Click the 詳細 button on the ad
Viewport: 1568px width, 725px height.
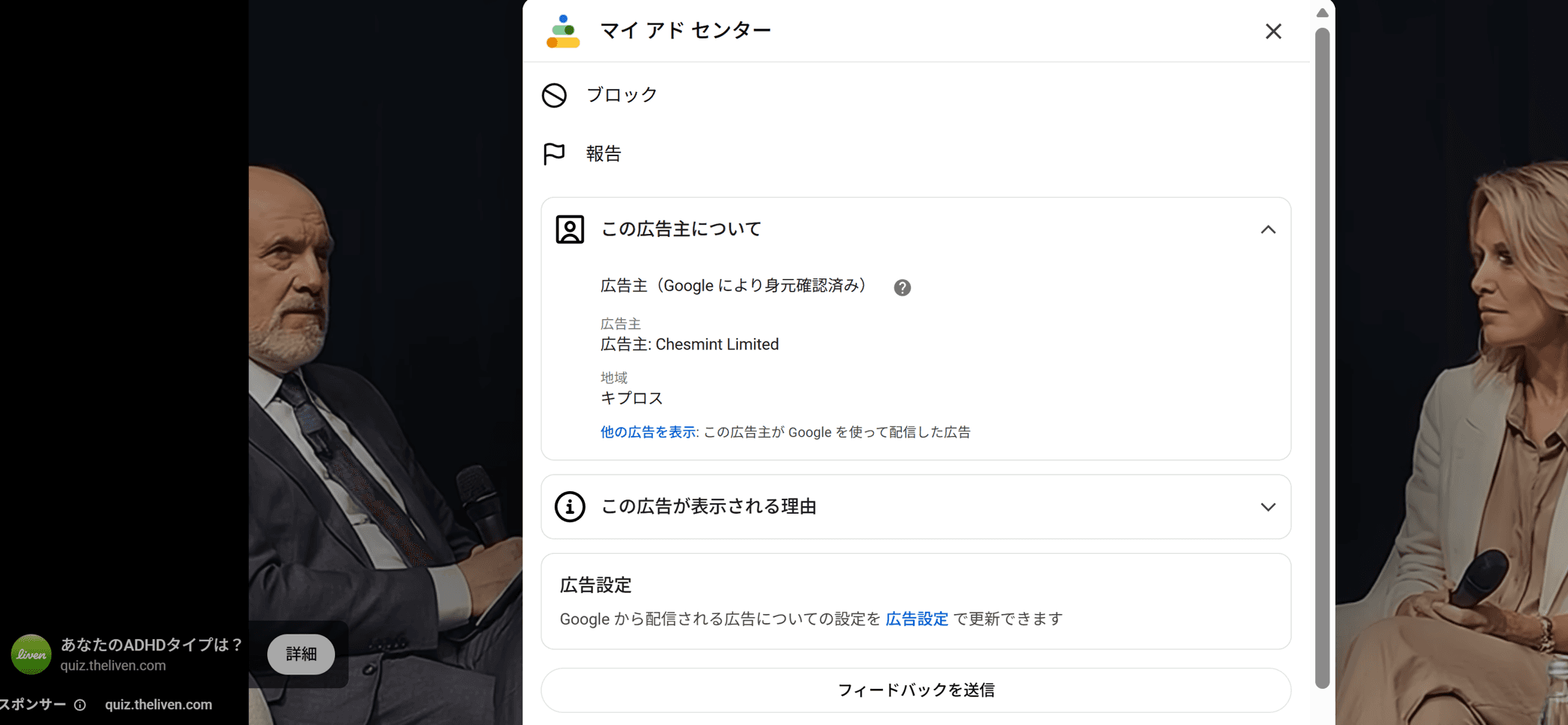point(301,654)
